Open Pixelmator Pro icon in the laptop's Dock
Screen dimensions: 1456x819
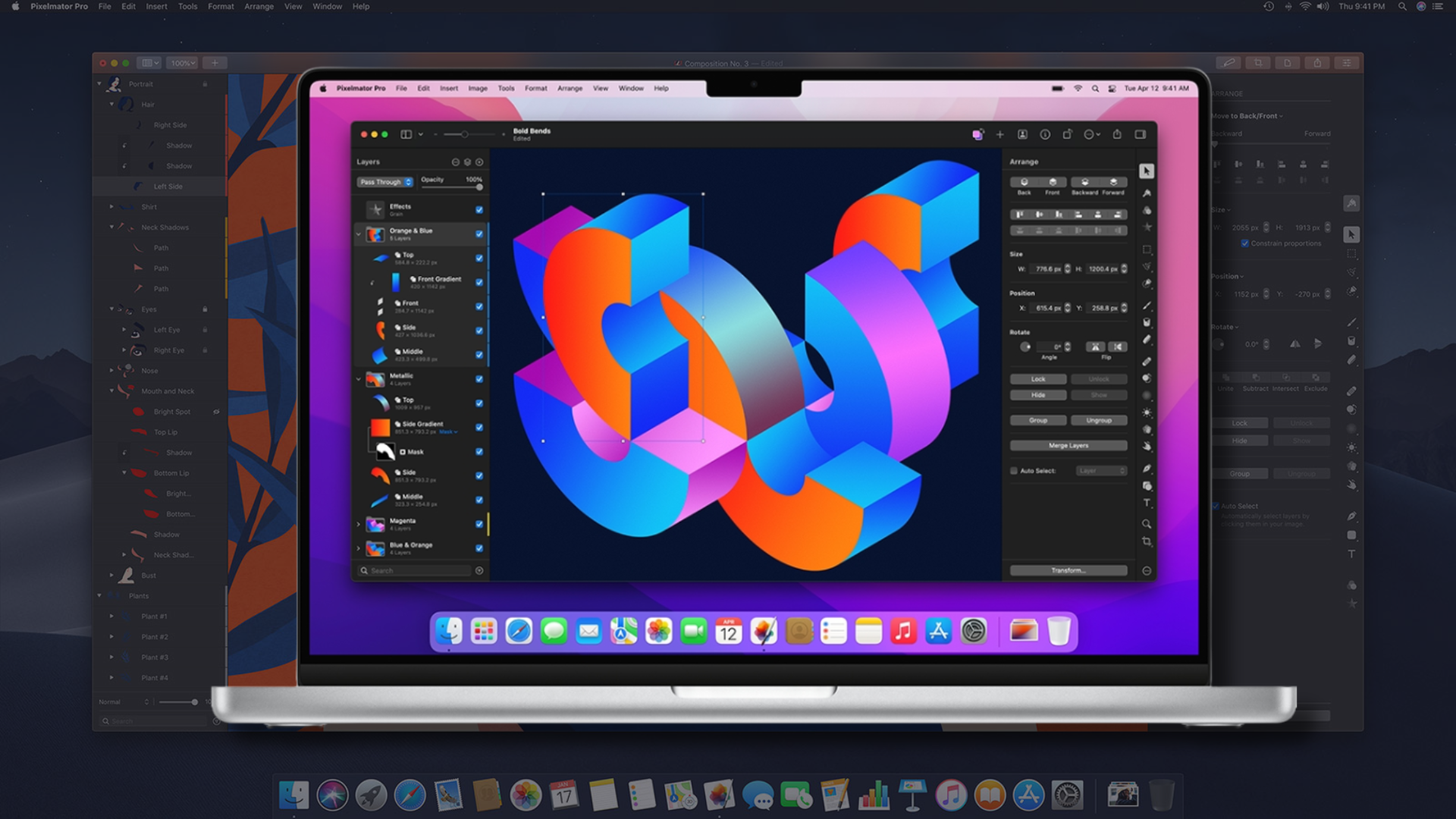[x=764, y=631]
